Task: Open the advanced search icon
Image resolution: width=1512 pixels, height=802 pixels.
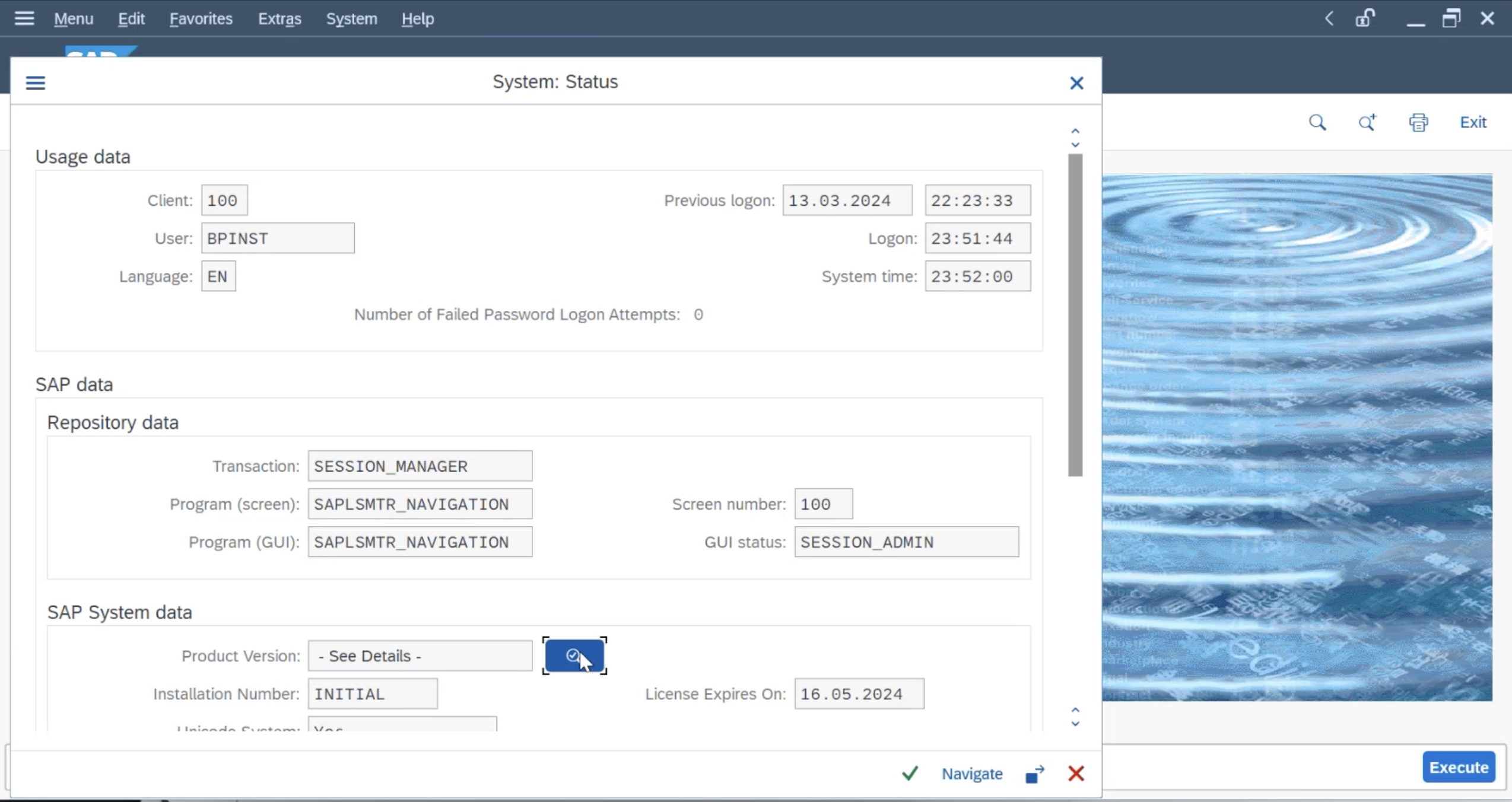Action: 1367,122
